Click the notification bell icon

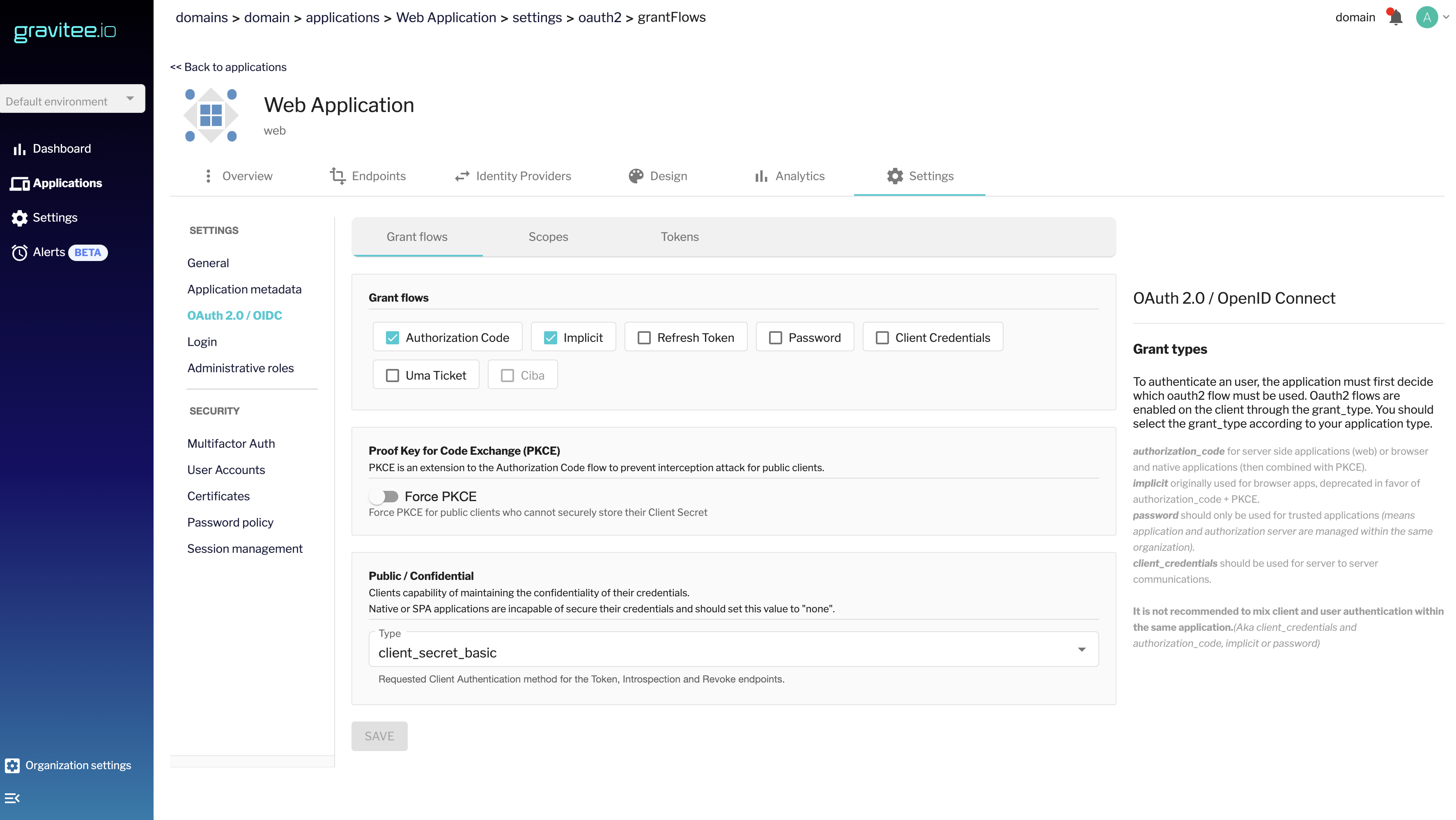(x=1396, y=18)
